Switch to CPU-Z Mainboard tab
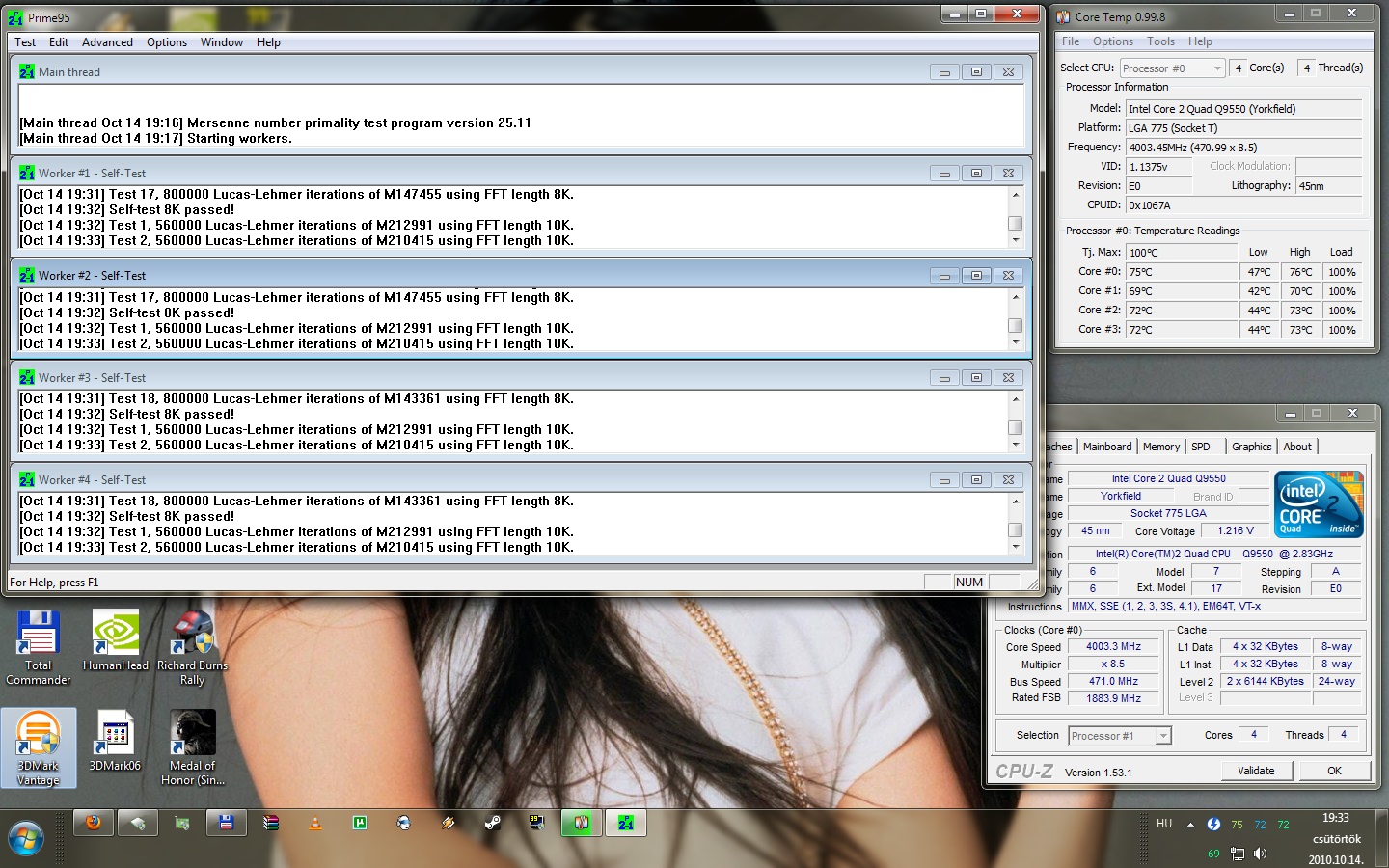 [x=1107, y=447]
